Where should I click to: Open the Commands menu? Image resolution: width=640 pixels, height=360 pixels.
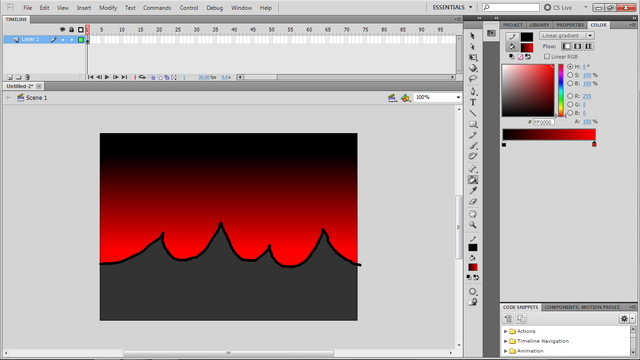pos(157,8)
